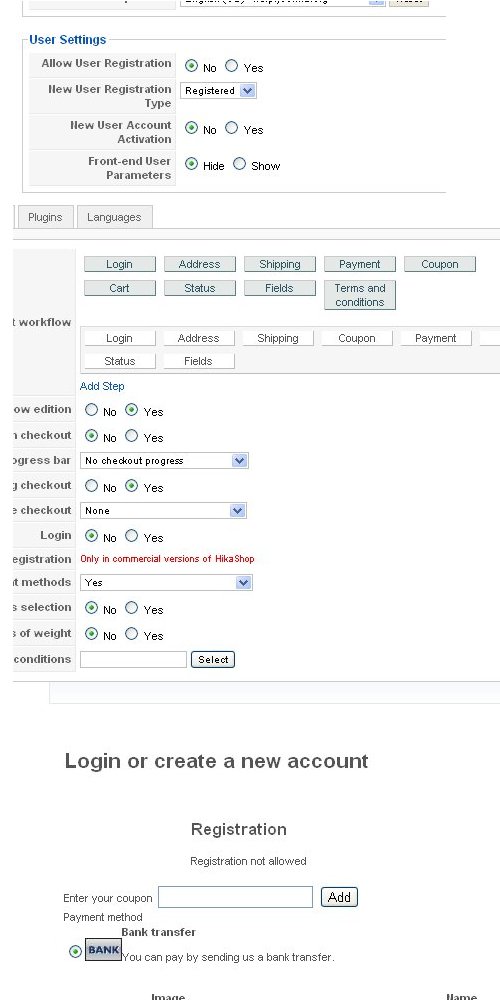
Task: Select Show for Front-end User Parameters
Action: pyautogui.click(x=239, y=164)
